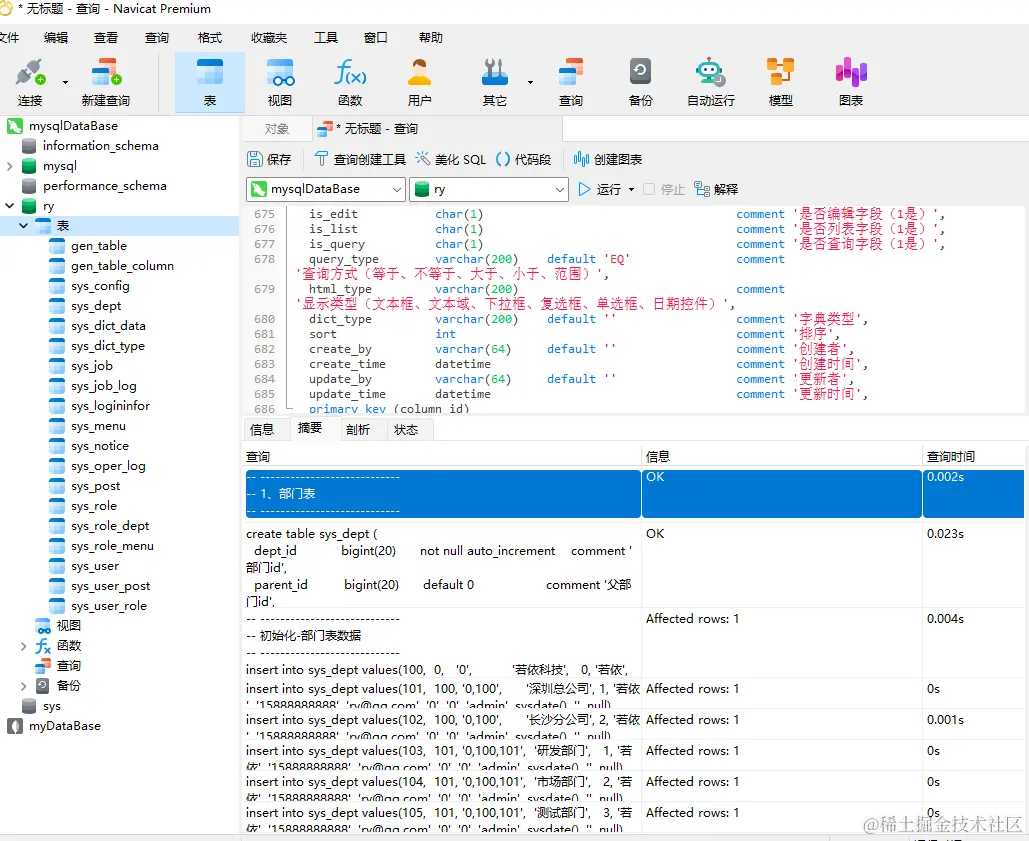Click the 连接 connection toolbar icon
Image resolution: width=1029 pixels, height=841 pixels.
[30, 82]
